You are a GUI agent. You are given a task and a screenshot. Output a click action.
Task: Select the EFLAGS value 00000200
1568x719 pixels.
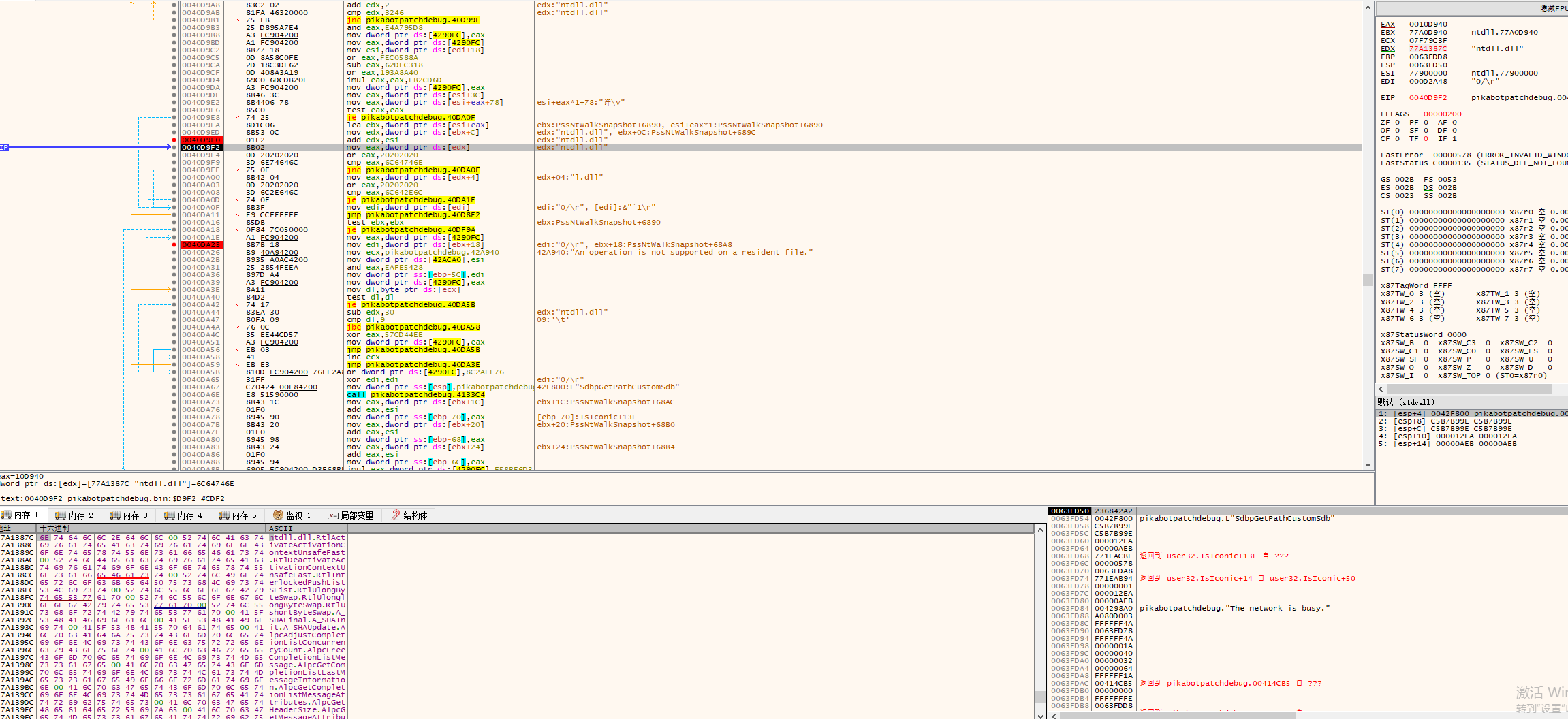tap(1442, 114)
